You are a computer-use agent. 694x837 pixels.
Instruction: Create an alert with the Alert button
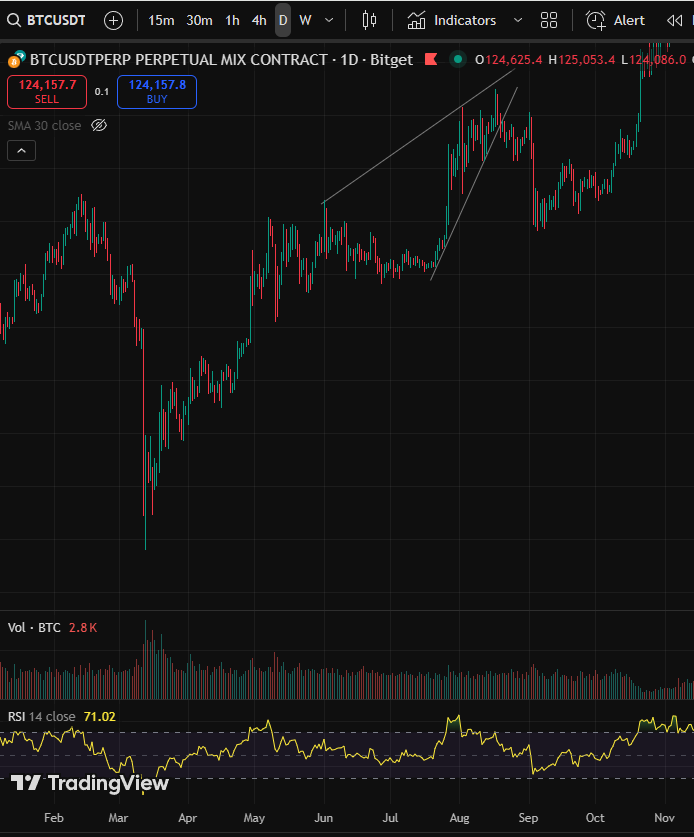(x=616, y=20)
